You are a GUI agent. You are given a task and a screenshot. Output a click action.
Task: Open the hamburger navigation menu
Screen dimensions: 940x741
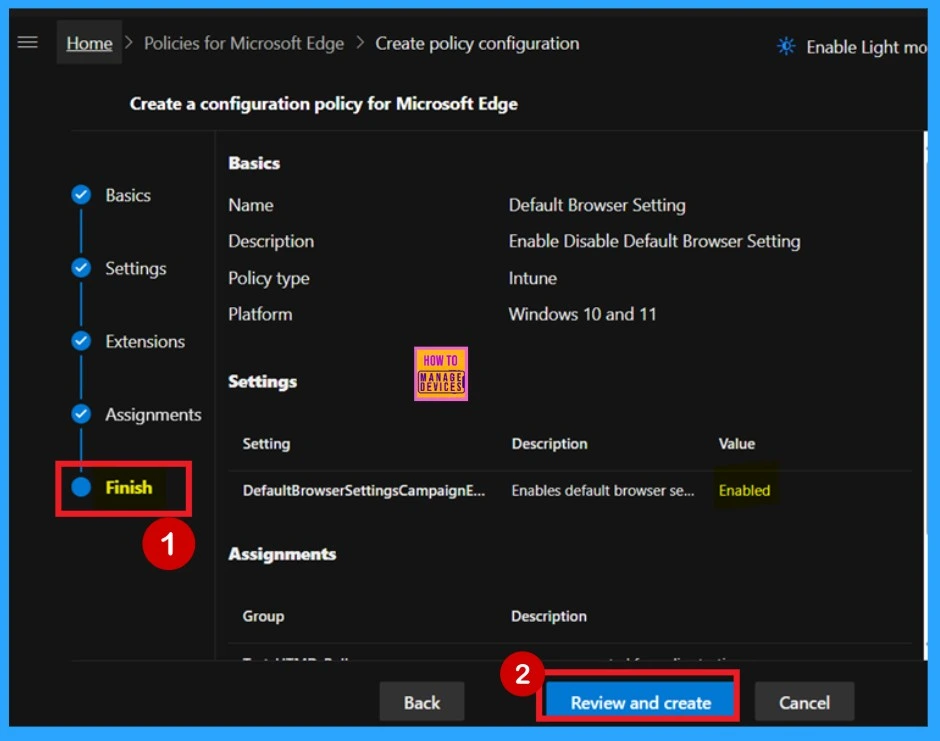pyautogui.click(x=28, y=43)
